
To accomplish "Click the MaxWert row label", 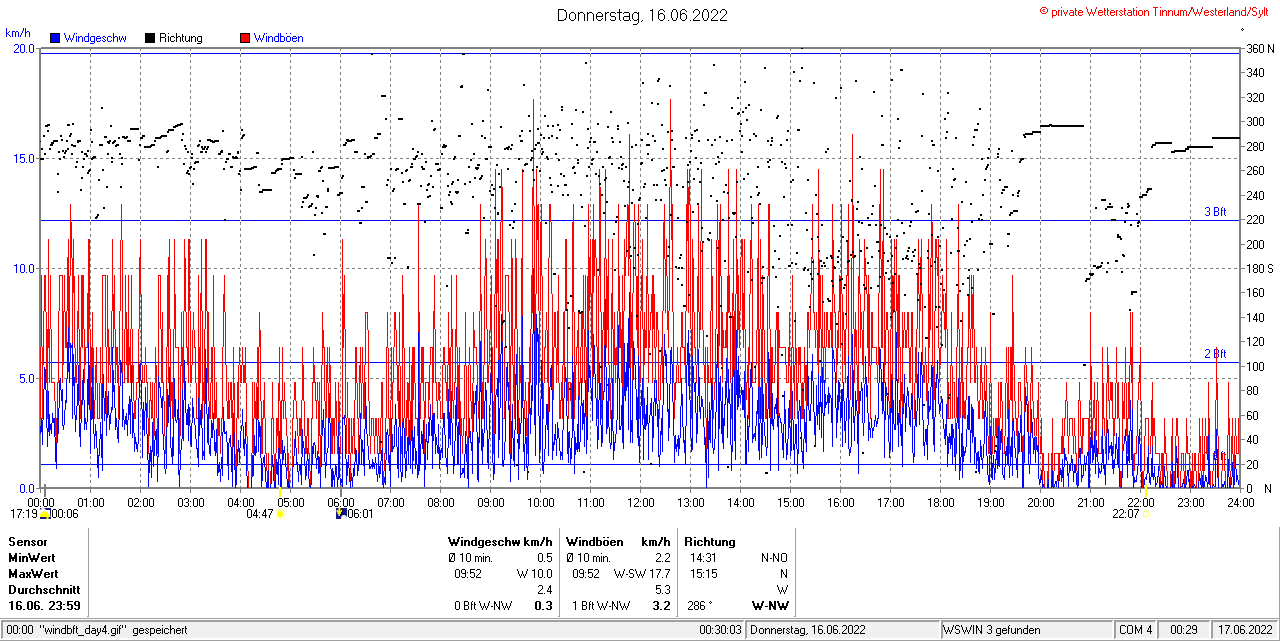I will coord(33,573).
